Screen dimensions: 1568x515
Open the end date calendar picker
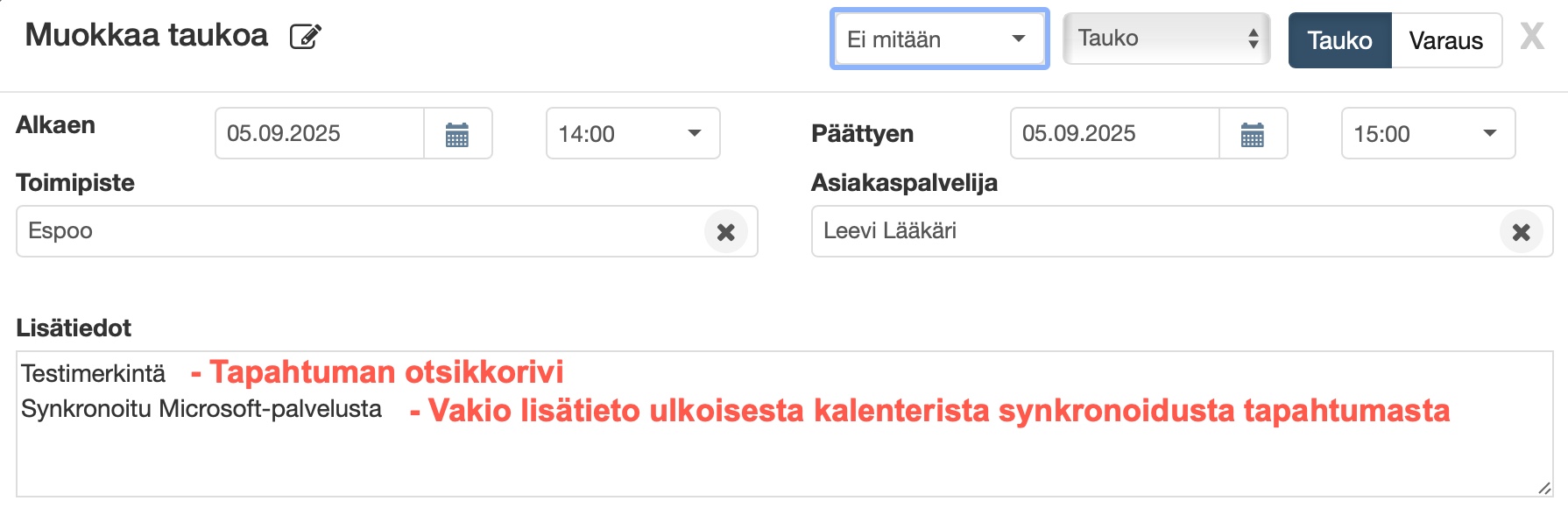[1253, 134]
